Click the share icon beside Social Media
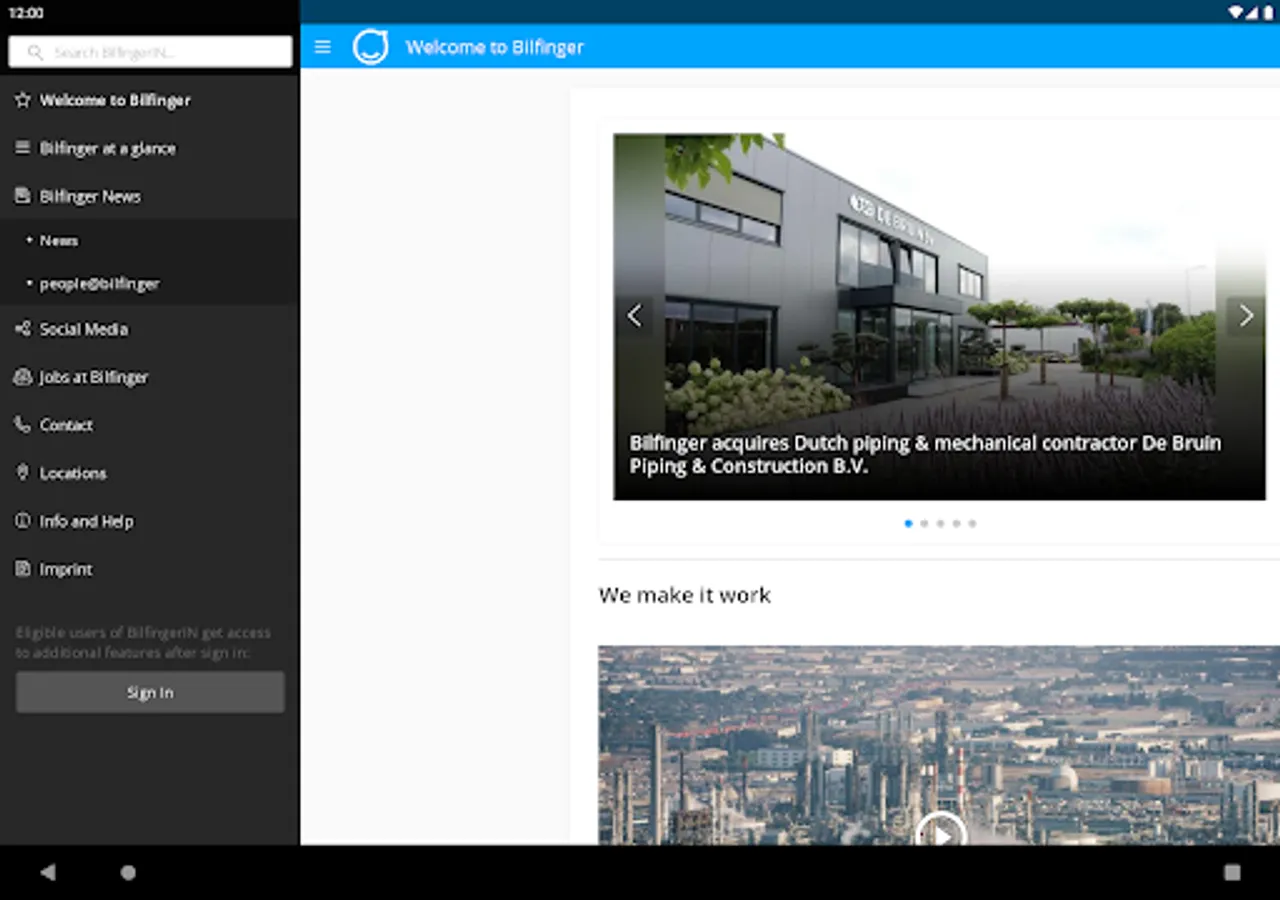Image resolution: width=1280 pixels, height=900 pixels. (x=22, y=329)
